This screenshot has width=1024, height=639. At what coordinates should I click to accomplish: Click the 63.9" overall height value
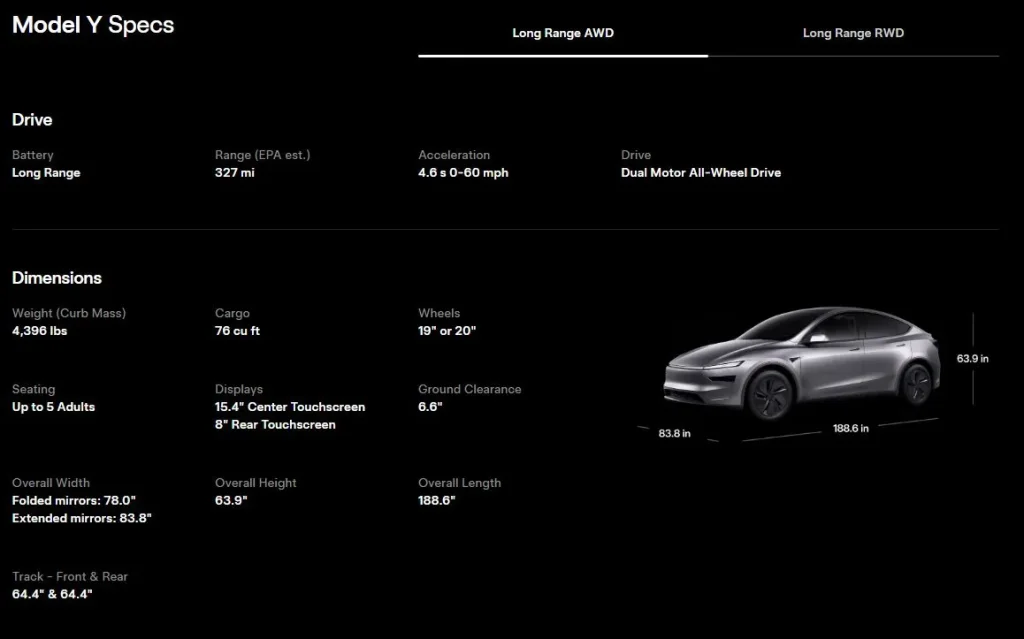(231, 500)
